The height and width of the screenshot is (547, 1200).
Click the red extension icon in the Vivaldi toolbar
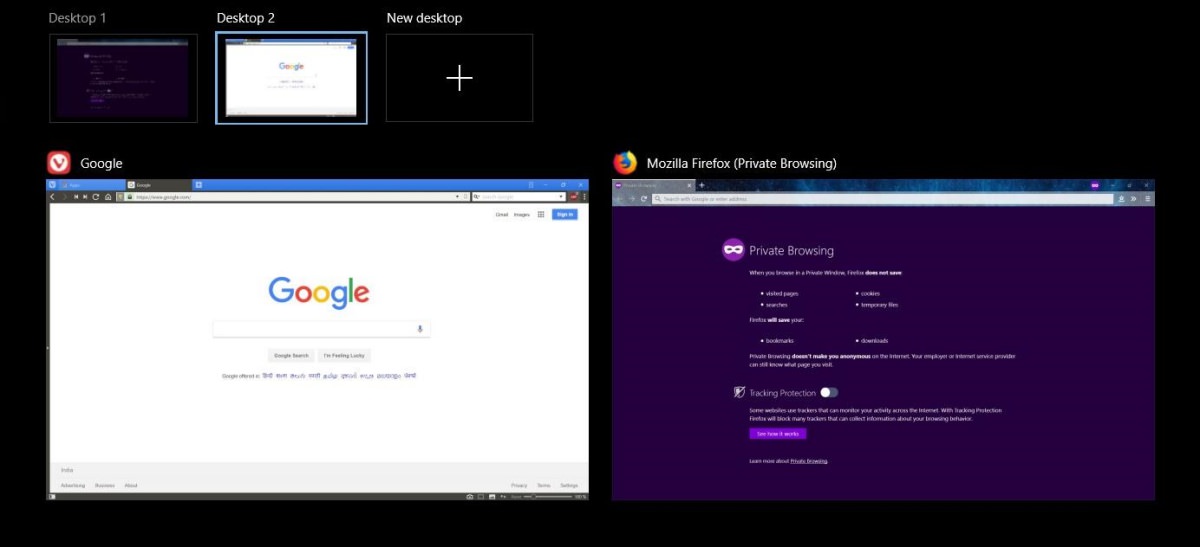tap(575, 197)
